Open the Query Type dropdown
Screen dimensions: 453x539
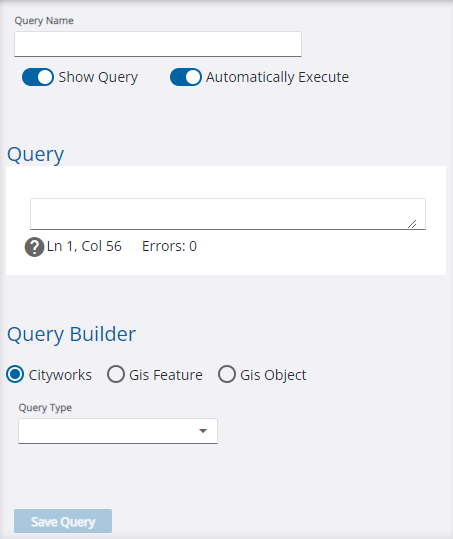[118, 431]
